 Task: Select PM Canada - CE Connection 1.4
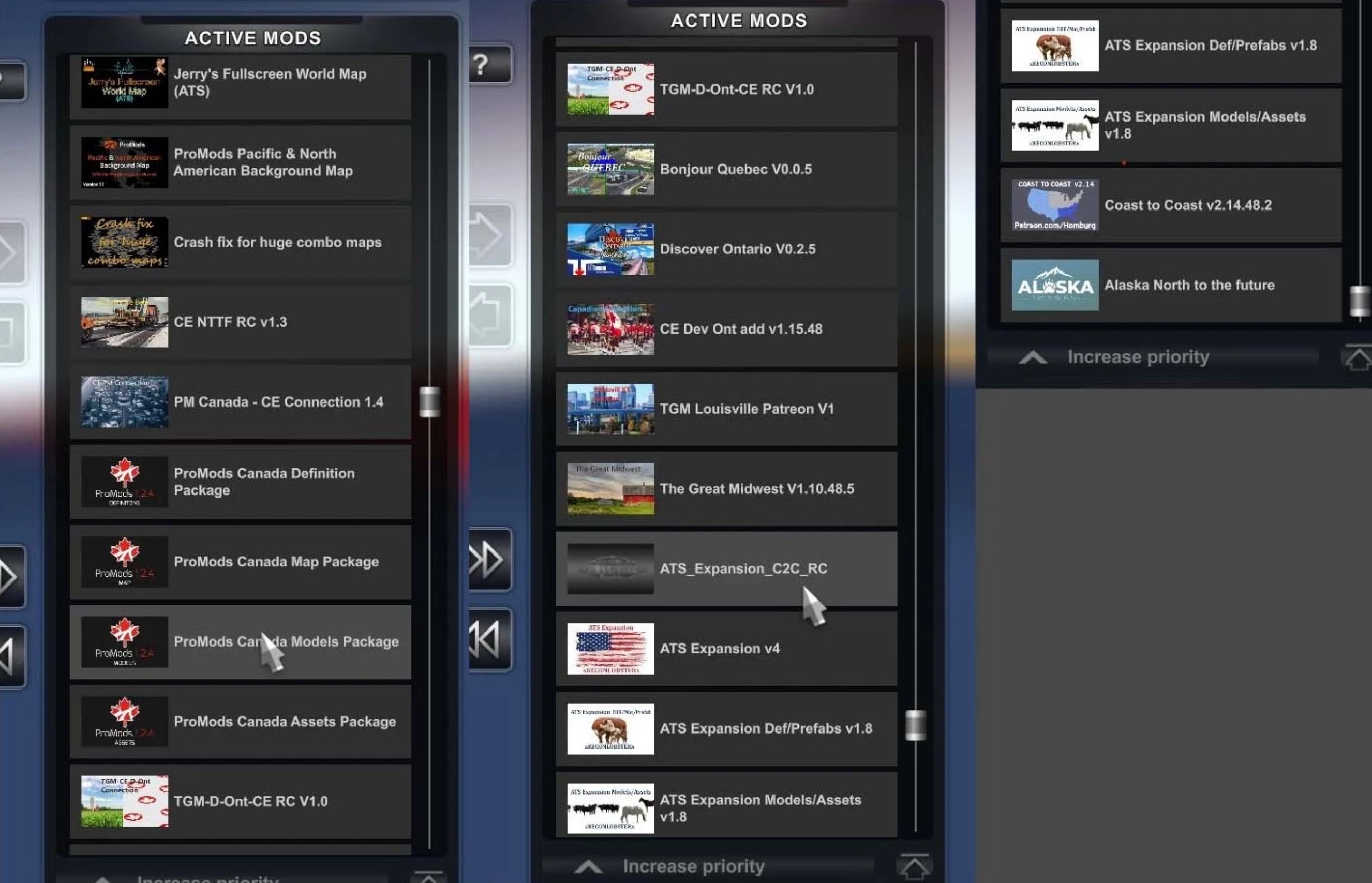[x=278, y=402]
